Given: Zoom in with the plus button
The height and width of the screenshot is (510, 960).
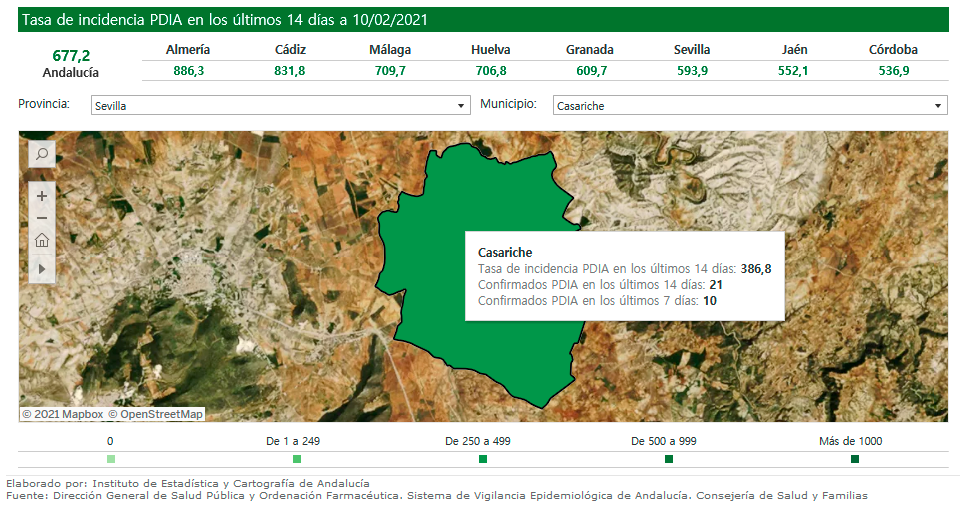Looking at the screenshot, I should [42, 196].
